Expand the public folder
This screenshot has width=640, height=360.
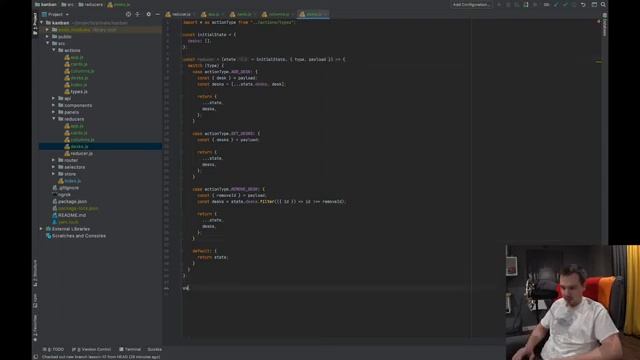(47, 37)
